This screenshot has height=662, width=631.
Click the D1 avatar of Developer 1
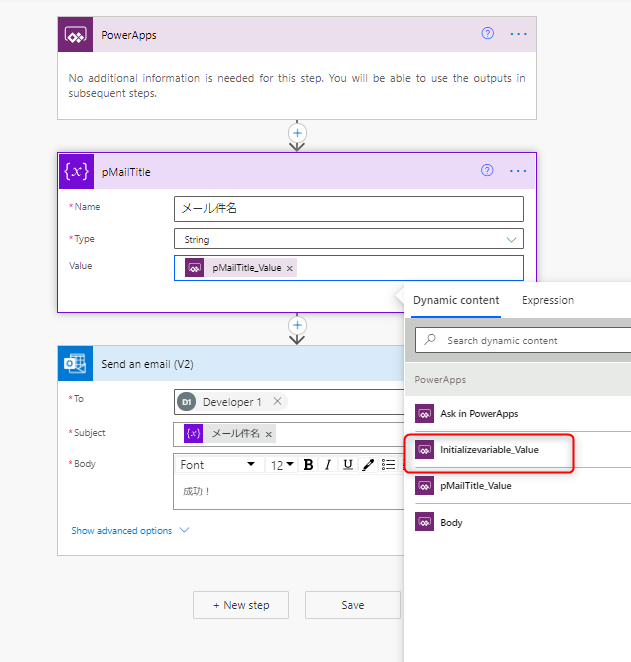point(187,402)
